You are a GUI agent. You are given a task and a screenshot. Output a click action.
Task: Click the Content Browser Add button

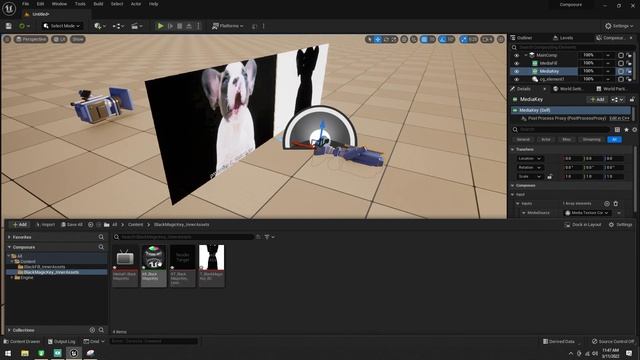[19, 224]
